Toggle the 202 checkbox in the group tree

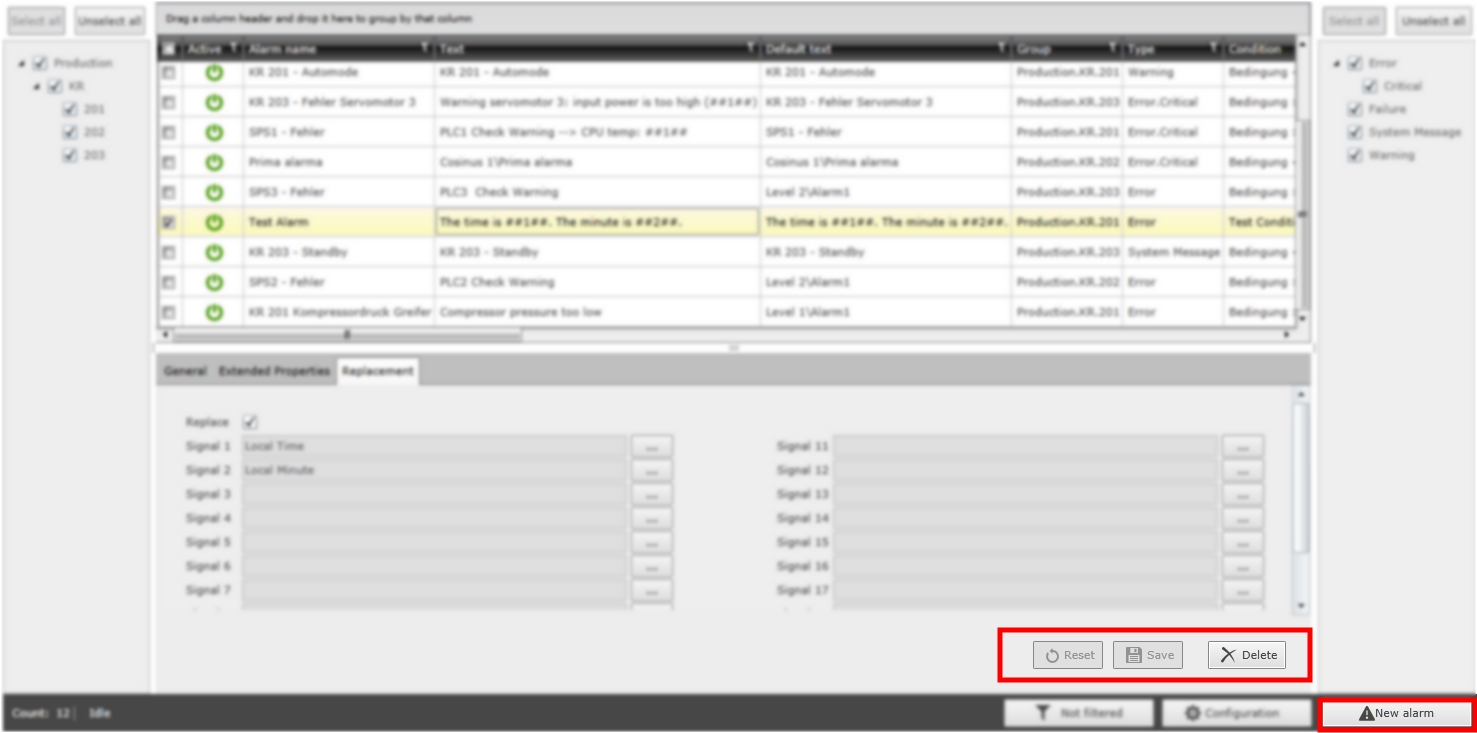pos(70,132)
